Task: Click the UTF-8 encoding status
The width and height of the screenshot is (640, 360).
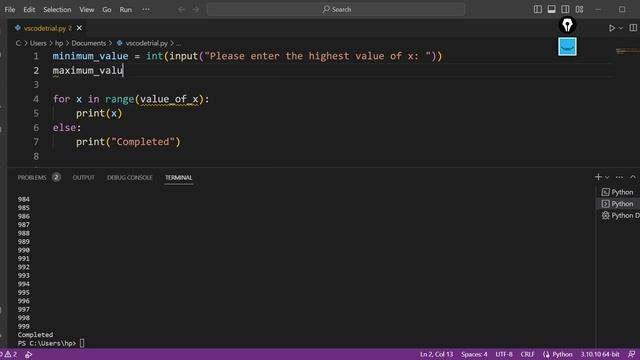Action: [504, 354]
